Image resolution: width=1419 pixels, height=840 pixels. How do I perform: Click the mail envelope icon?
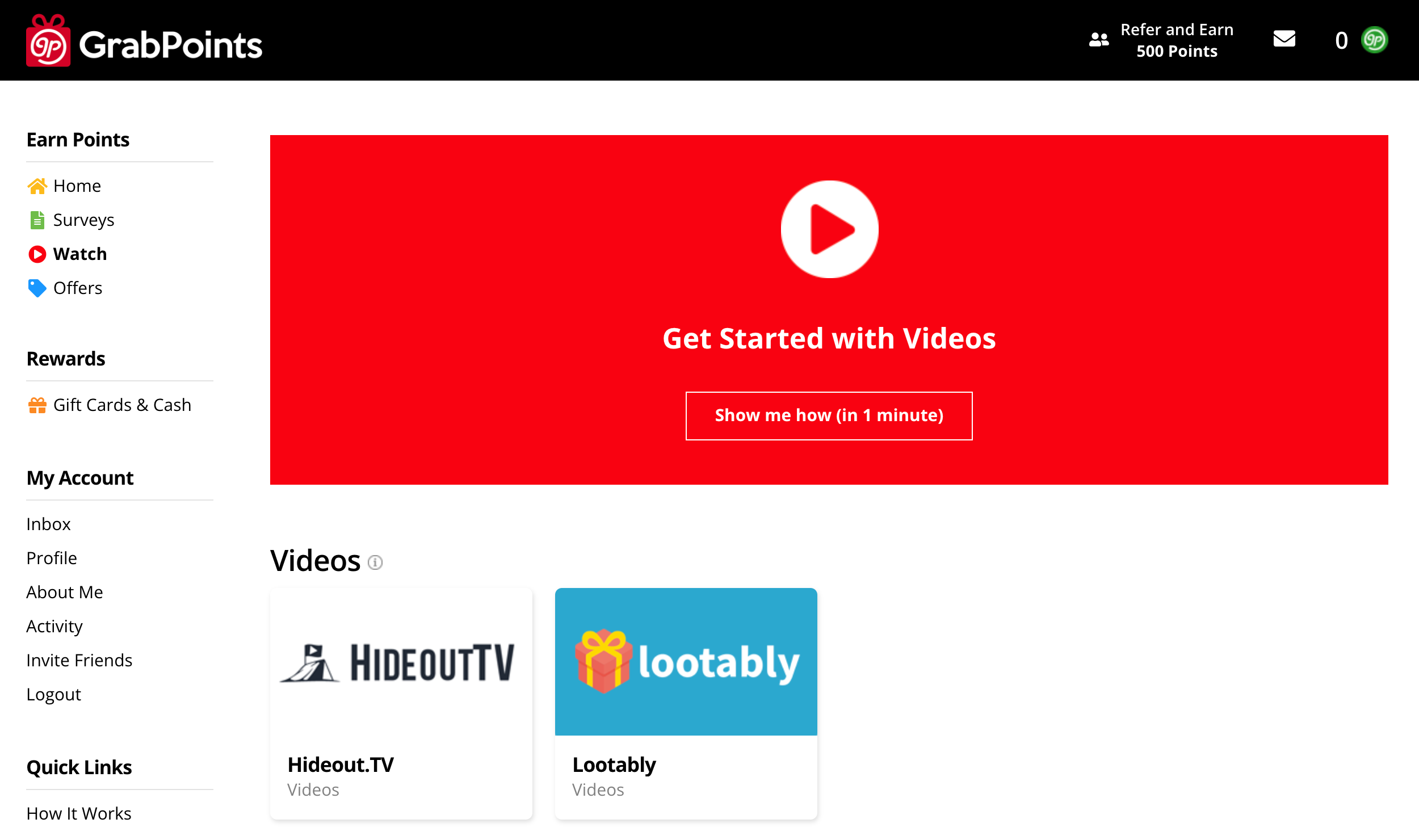(x=1283, y=40)
